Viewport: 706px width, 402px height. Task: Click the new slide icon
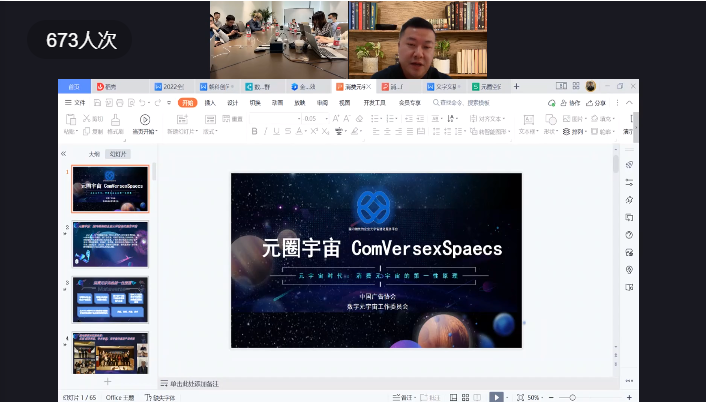(182, 119)
